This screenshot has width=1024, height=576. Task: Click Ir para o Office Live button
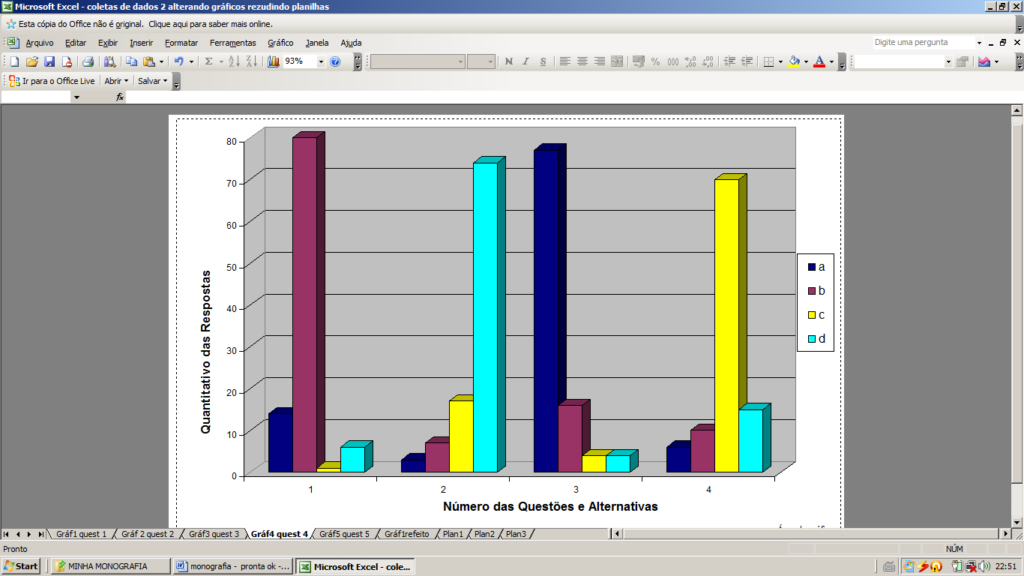53,81
